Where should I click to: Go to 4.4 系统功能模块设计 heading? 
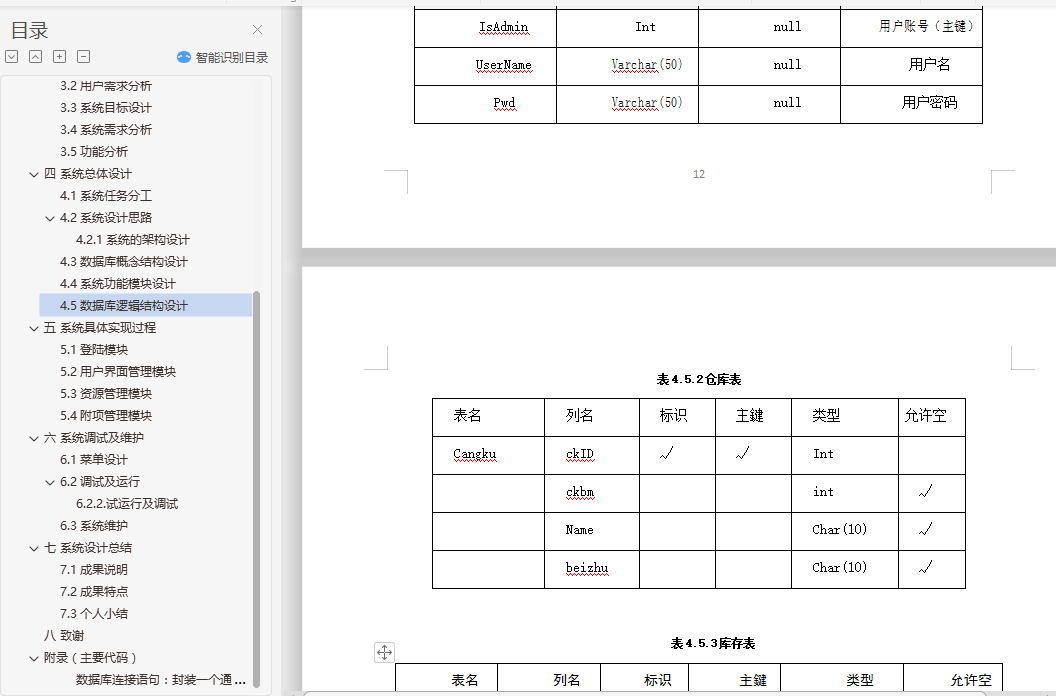[x=118, y=284]
